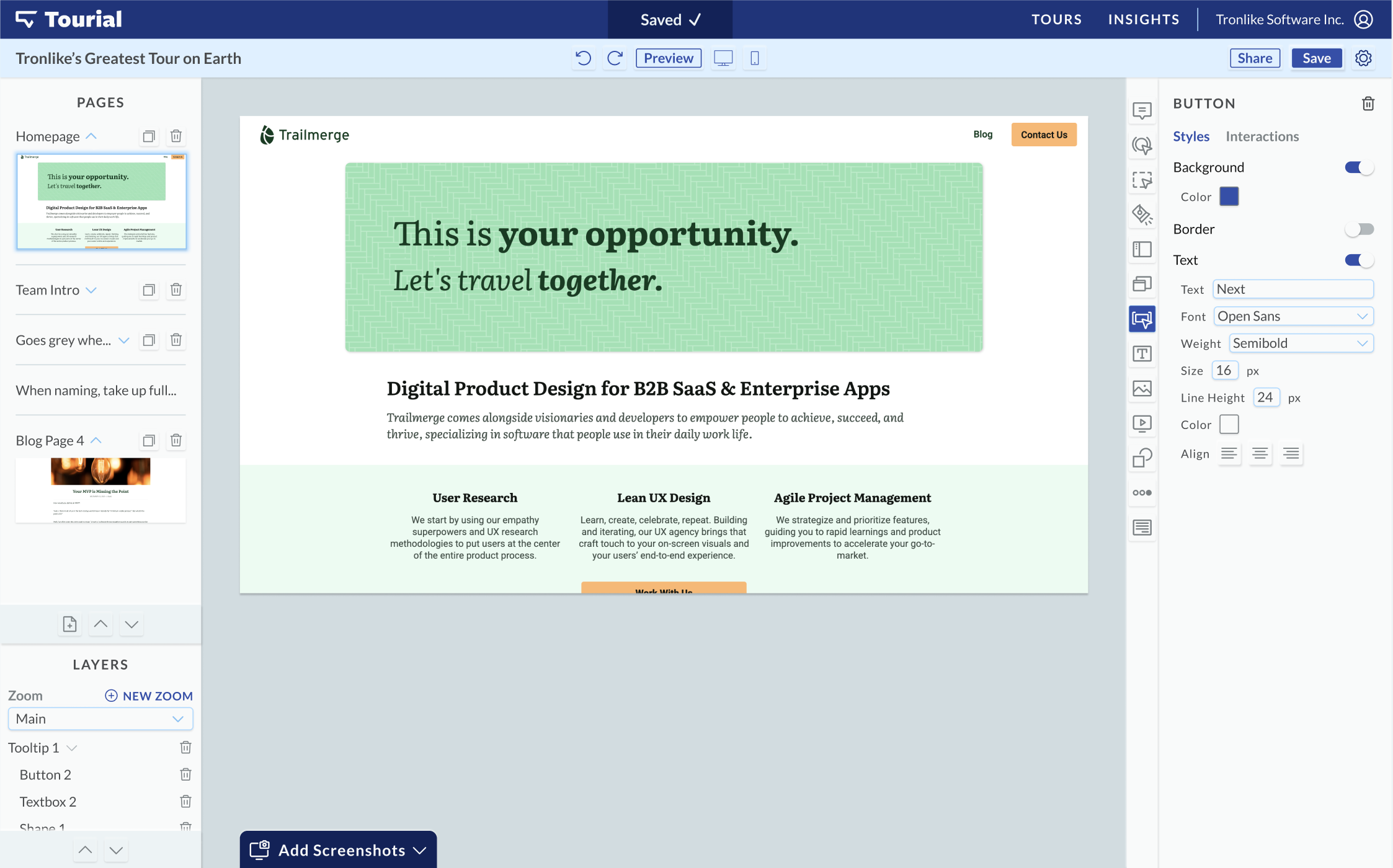The image size is (1393, 868).
Task: Open the Background blue color swatch
Action: point(1229,197)
